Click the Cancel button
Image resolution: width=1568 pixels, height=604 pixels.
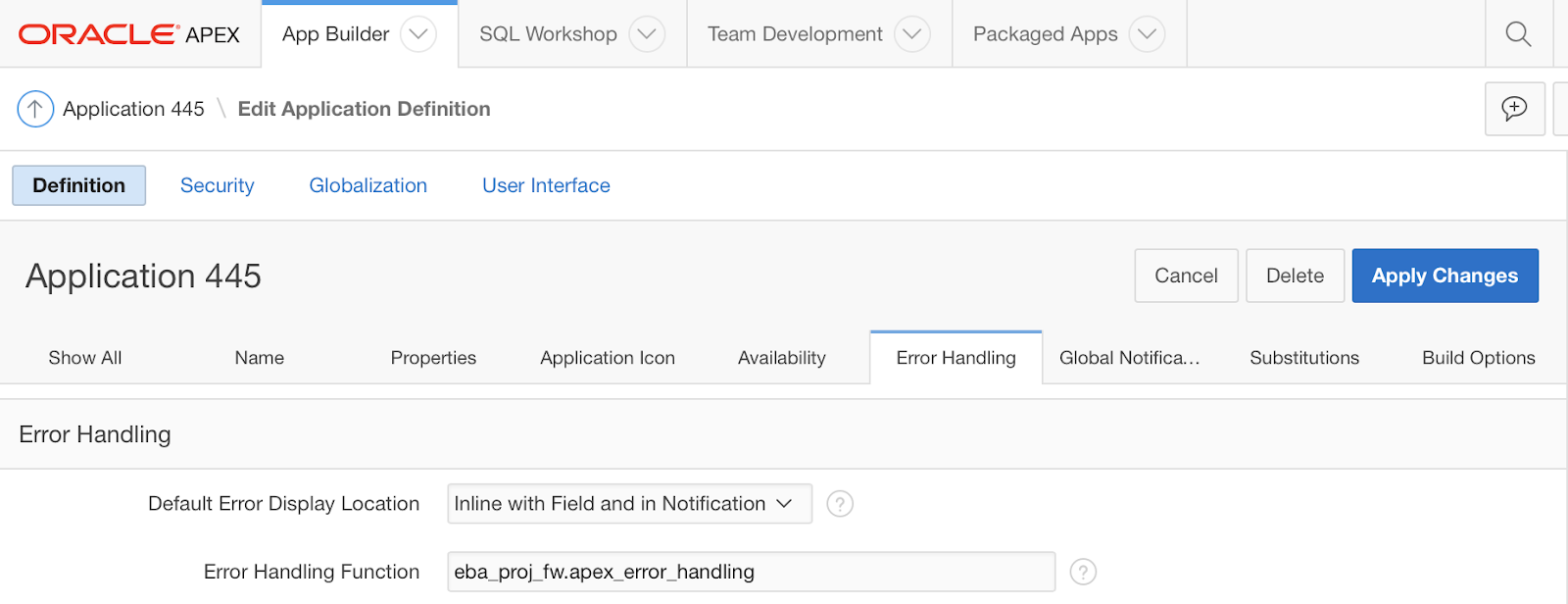tap(1187, 276)
